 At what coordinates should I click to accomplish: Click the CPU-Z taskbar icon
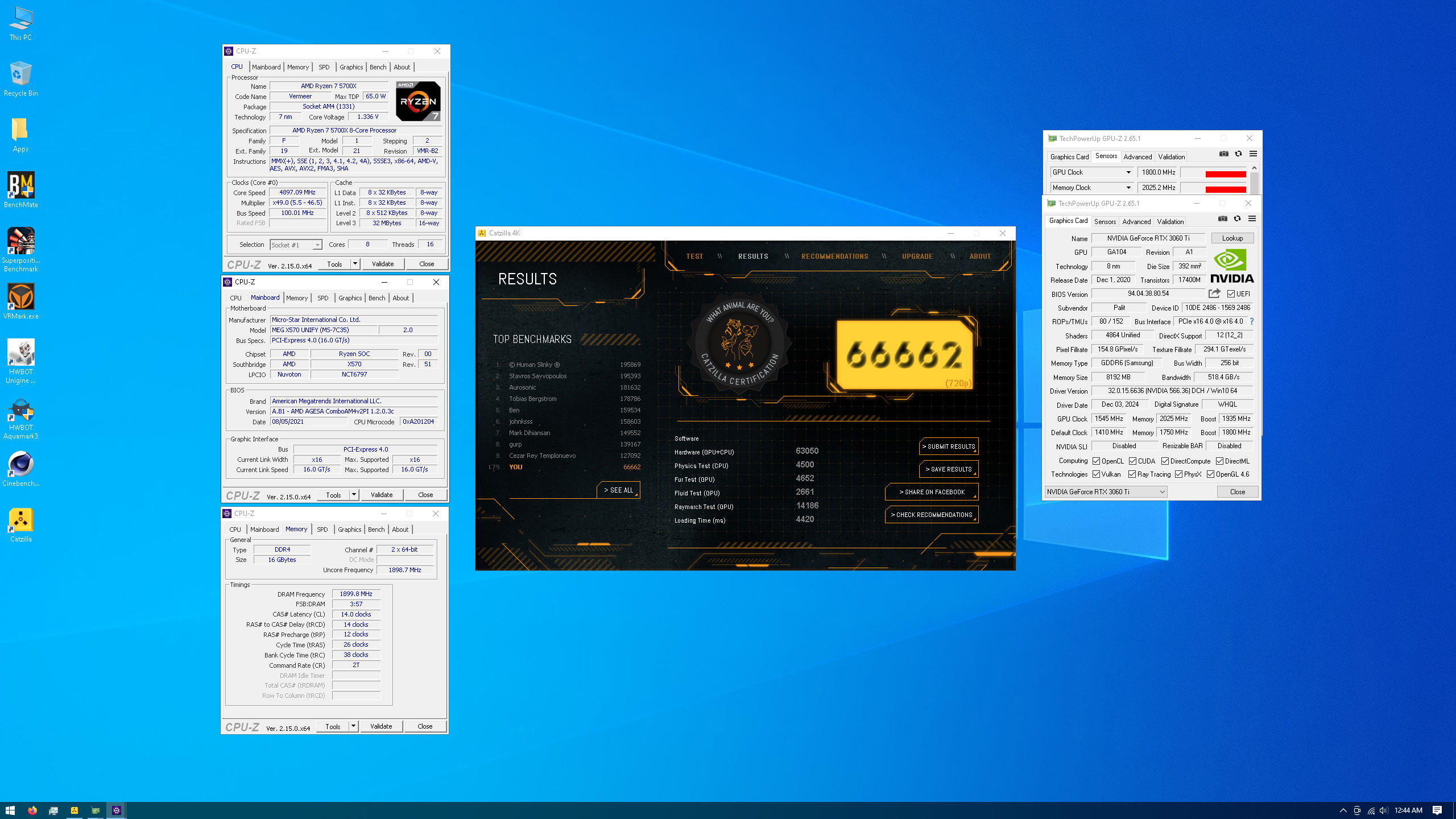[116, 810]
